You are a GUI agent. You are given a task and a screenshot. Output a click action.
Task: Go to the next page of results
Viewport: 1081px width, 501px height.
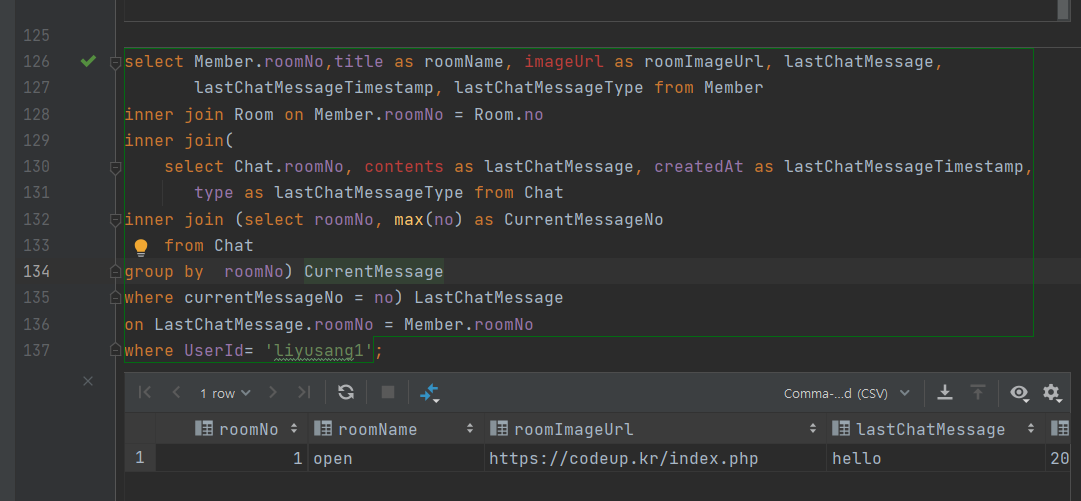pos(273,392)
